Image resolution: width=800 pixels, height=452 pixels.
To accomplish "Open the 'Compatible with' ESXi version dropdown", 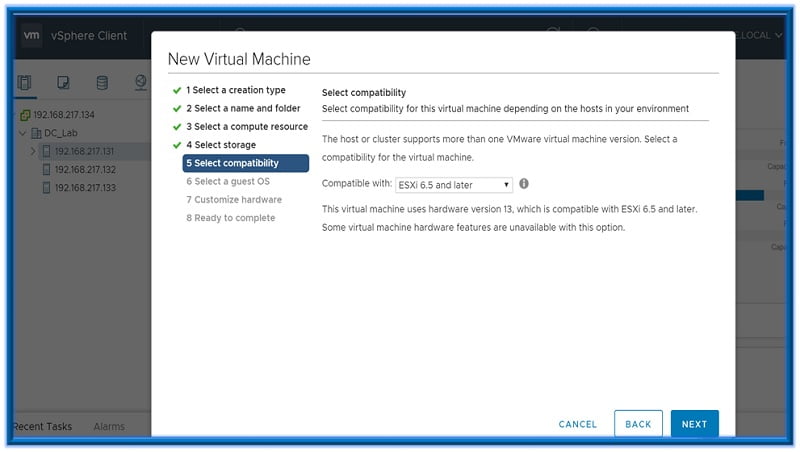I will [454, 185].
